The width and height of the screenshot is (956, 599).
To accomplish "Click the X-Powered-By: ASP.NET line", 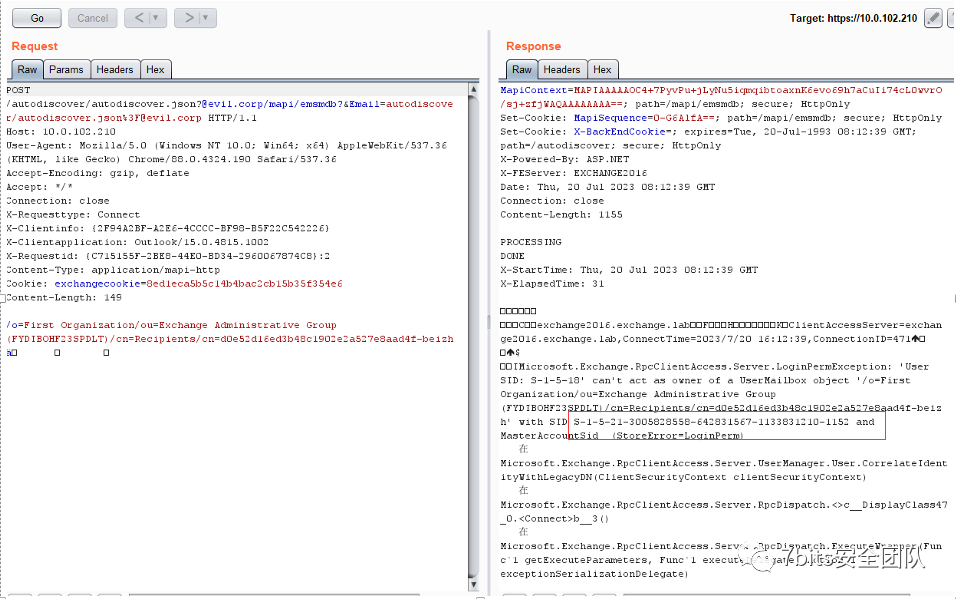I will 565,159.
